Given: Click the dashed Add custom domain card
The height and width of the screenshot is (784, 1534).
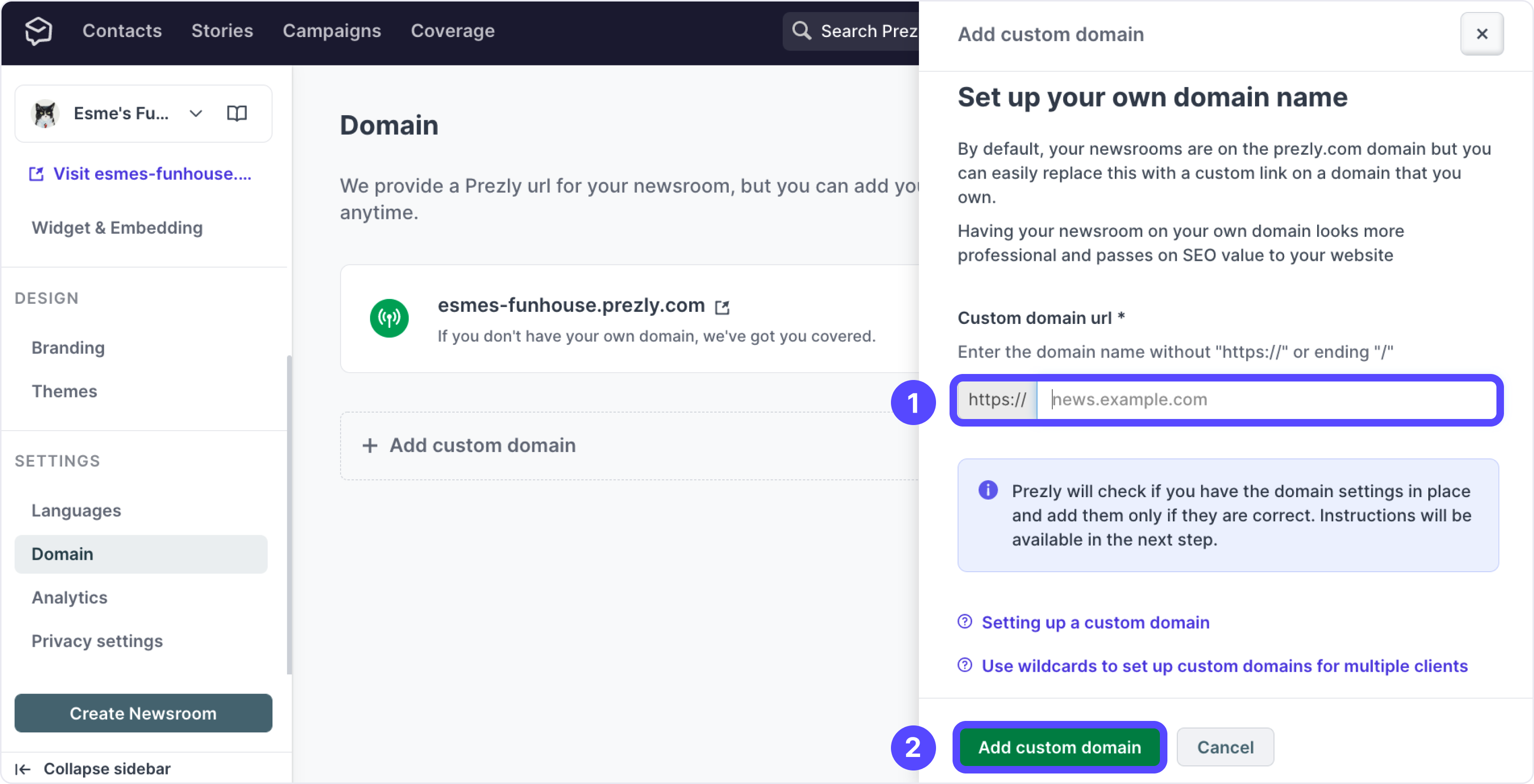Looking at the screenshot, I should tap(630, 446).
